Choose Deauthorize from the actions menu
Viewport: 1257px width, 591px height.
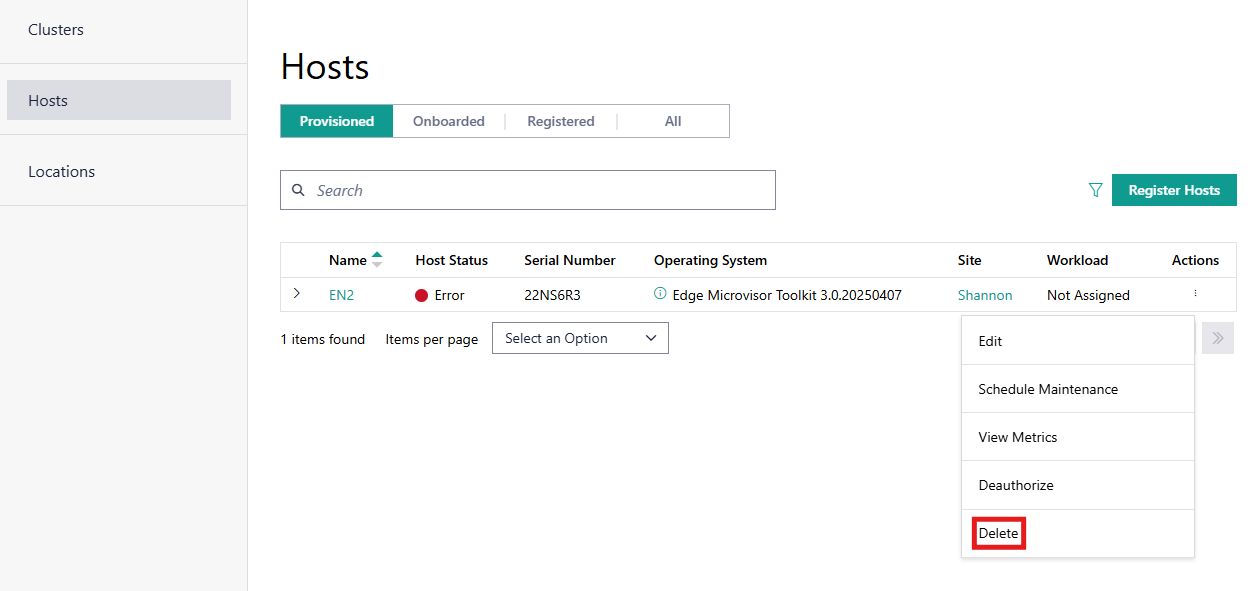click(x=1016, y=485)
